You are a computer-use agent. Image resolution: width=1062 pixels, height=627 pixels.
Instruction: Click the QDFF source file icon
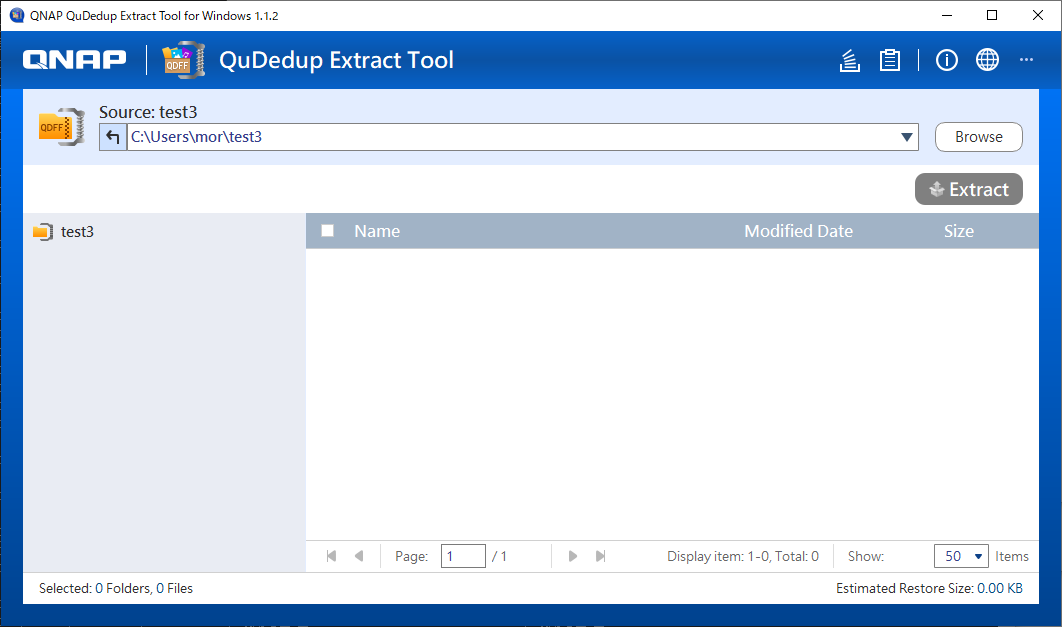(x=62, y=127)
